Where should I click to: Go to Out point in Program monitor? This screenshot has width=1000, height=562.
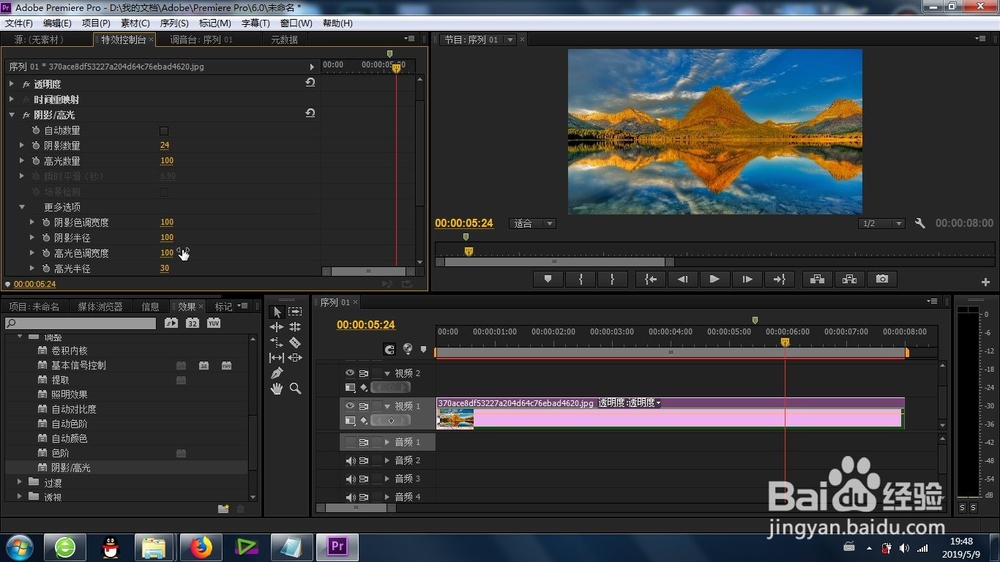click(x=779, y=279)
